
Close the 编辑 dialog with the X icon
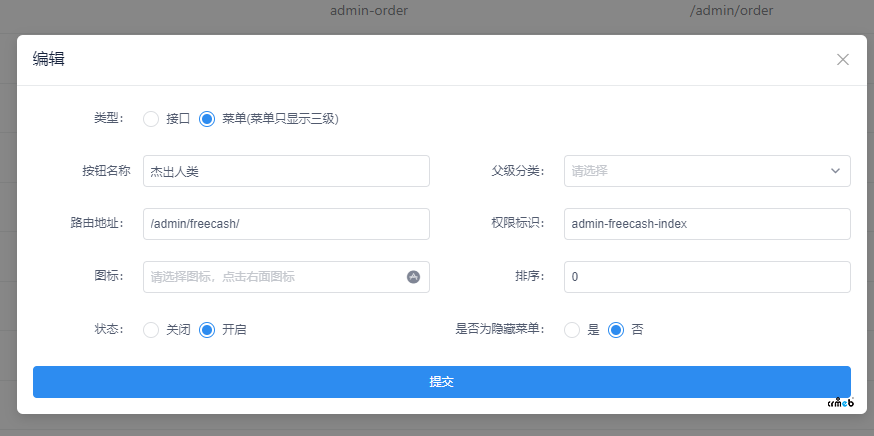(x=843, y=60)
